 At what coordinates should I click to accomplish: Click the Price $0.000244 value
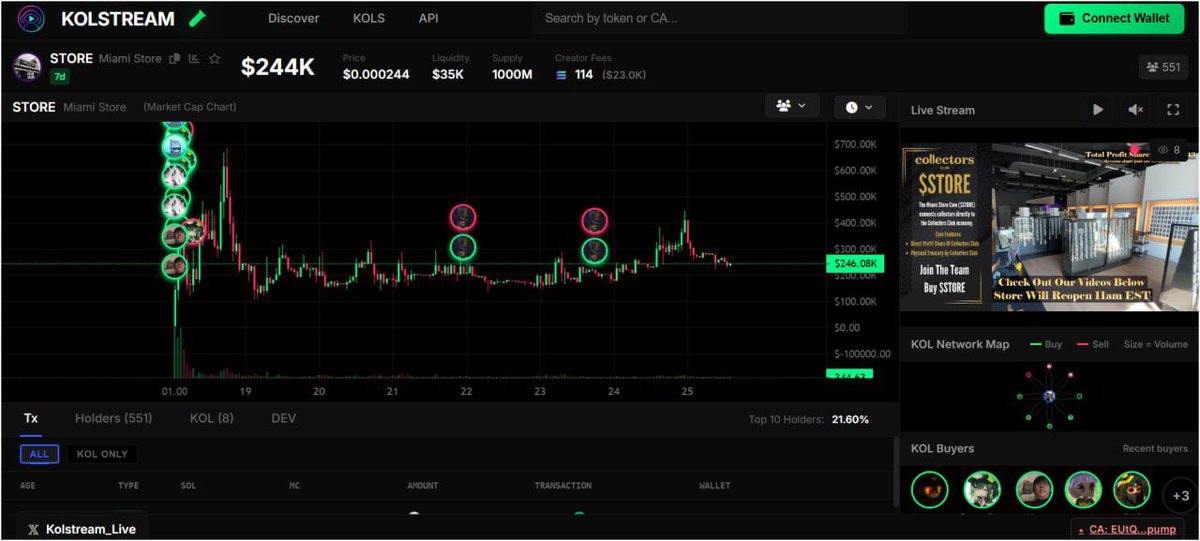376,75
